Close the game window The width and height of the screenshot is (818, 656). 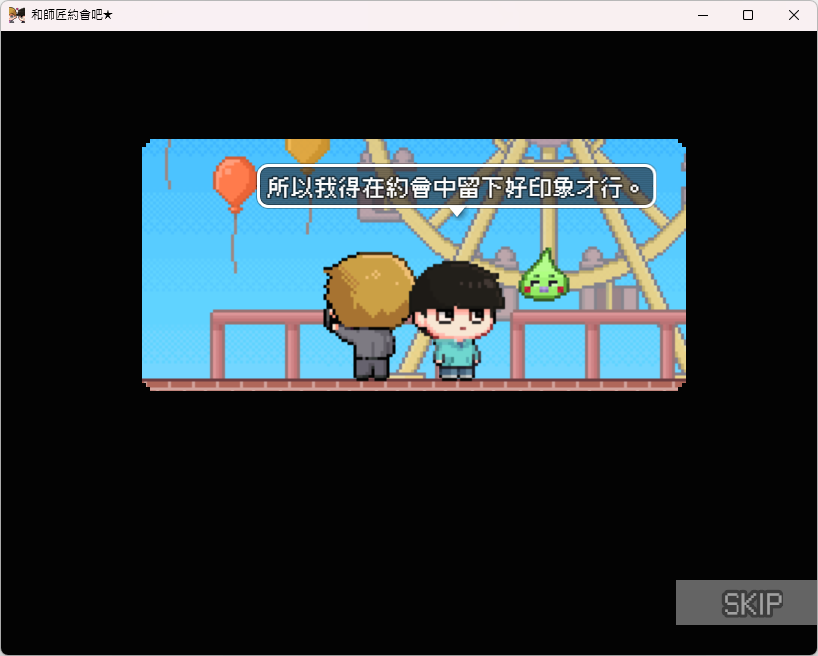793,15
